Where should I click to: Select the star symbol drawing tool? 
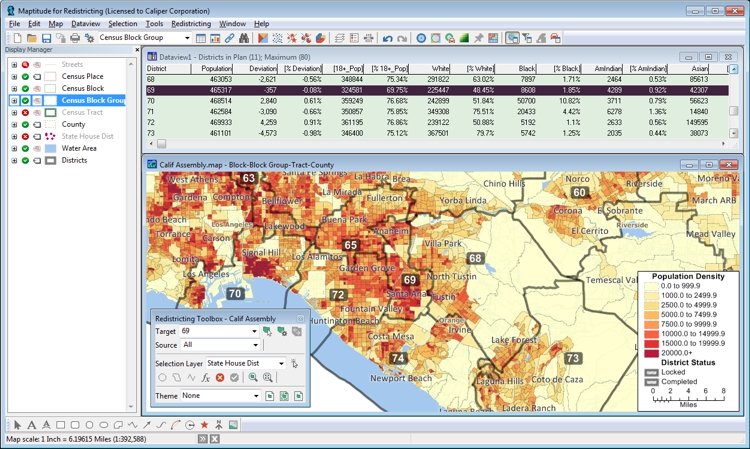[x=204, y=425]
